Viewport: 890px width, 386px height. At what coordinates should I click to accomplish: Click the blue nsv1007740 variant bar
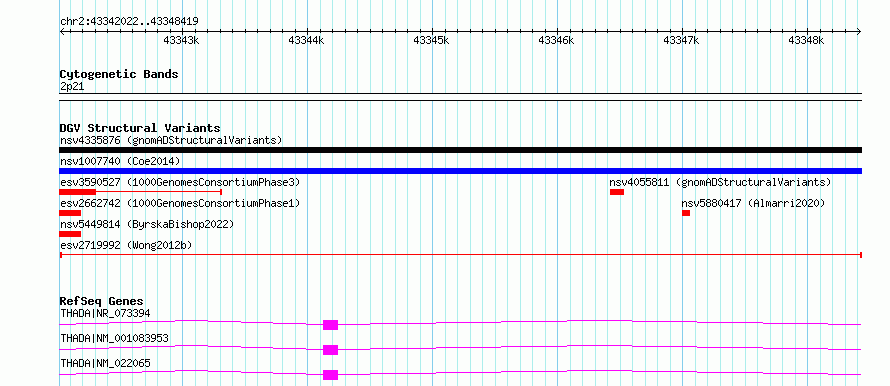[x=460, y=171]
